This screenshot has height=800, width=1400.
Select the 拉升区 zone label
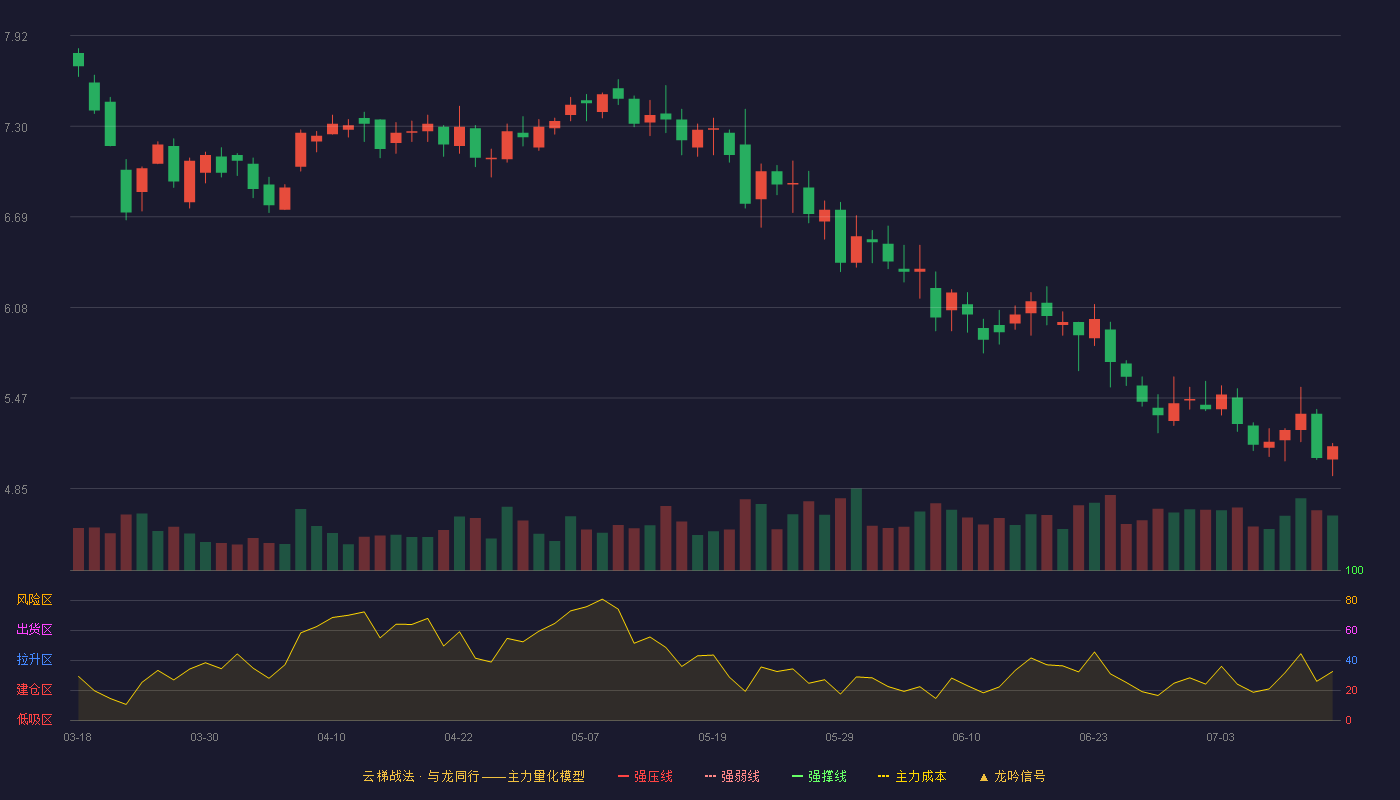[x=34, y=660]
